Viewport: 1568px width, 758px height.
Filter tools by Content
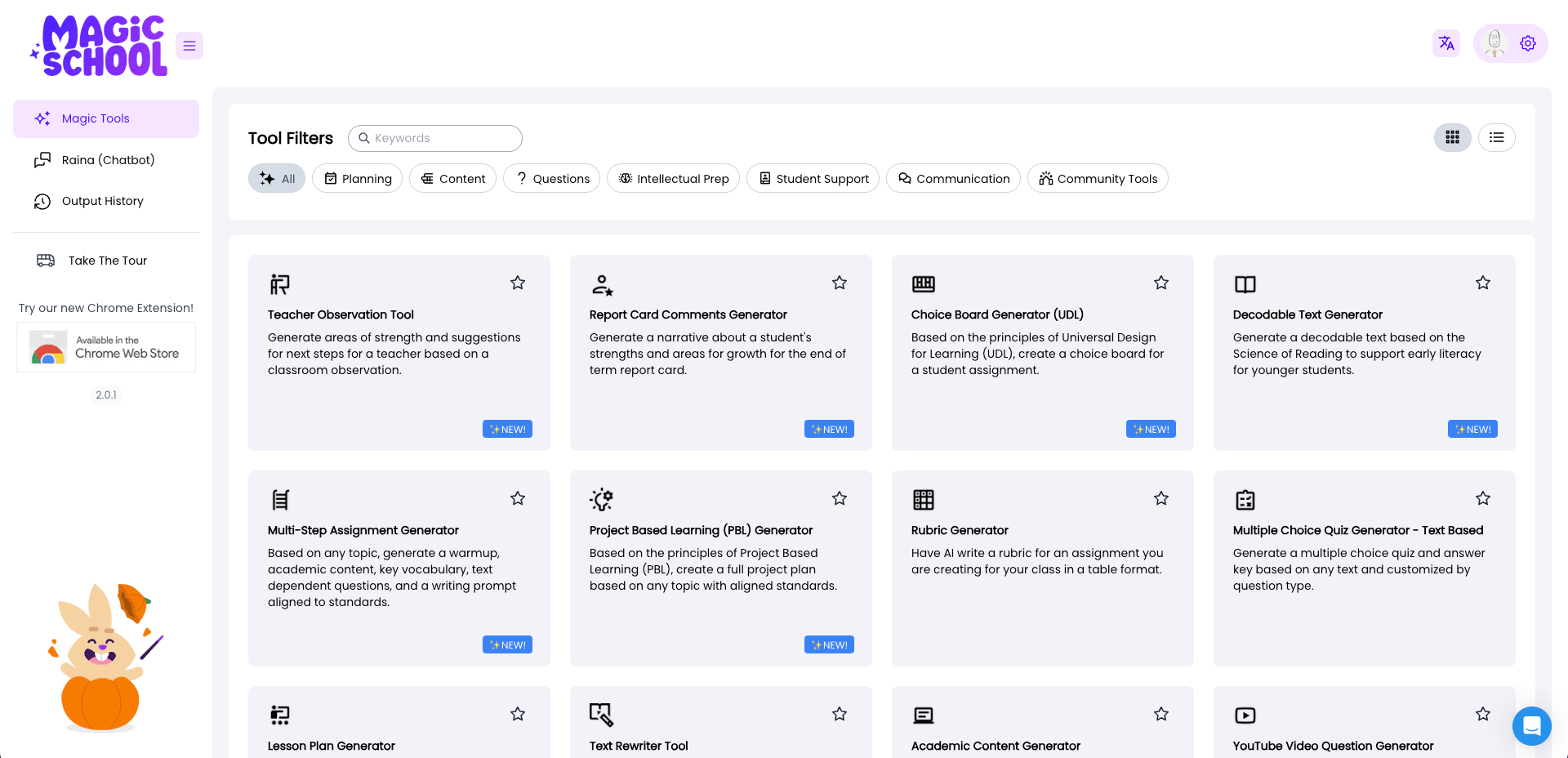click(x=453, y=179)
